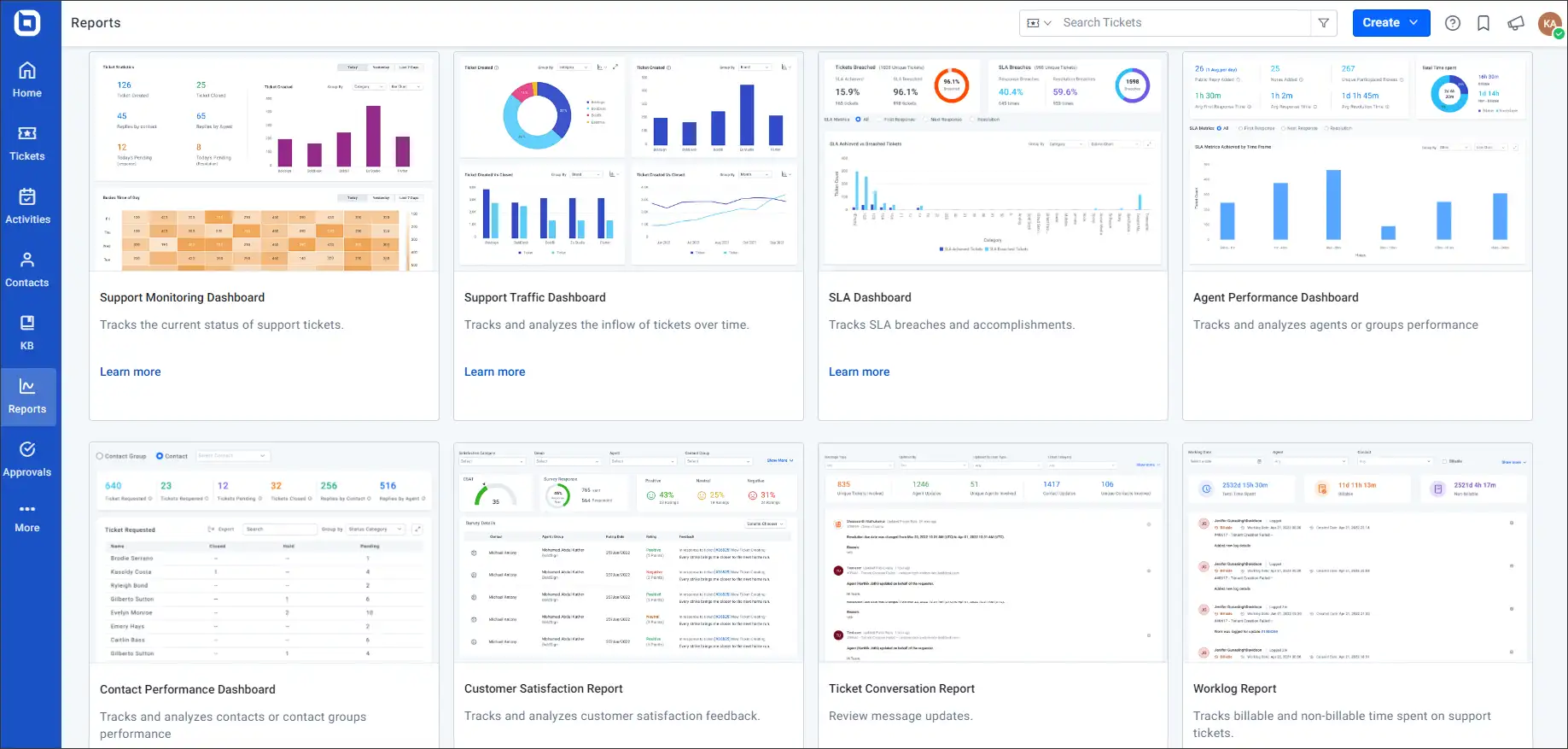Open the Home section in sidebar

pyautogui.click(x=27, y=80)
